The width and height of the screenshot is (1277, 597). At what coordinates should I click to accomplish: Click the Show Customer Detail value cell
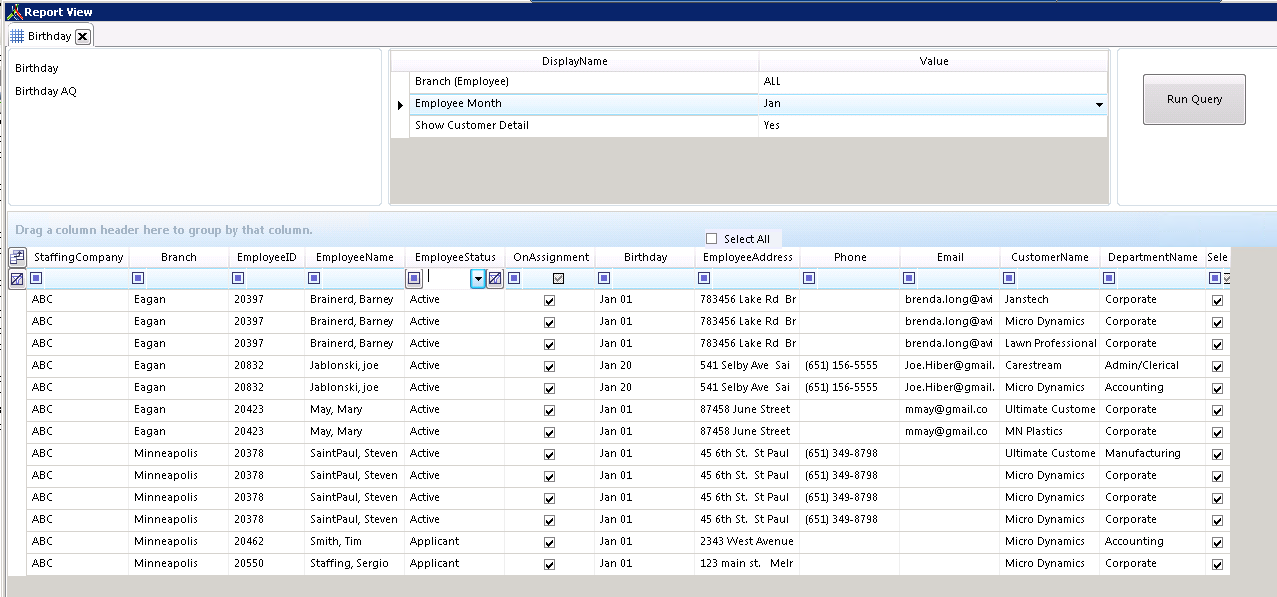tap(932, 126)
